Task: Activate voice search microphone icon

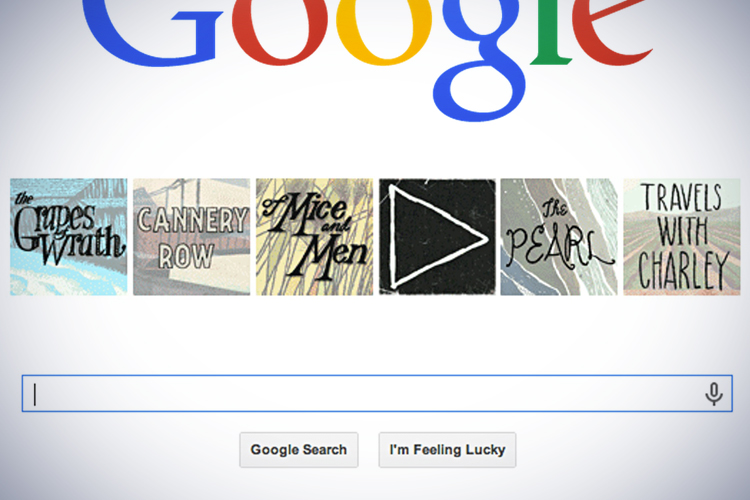Action: click(714, 394)
